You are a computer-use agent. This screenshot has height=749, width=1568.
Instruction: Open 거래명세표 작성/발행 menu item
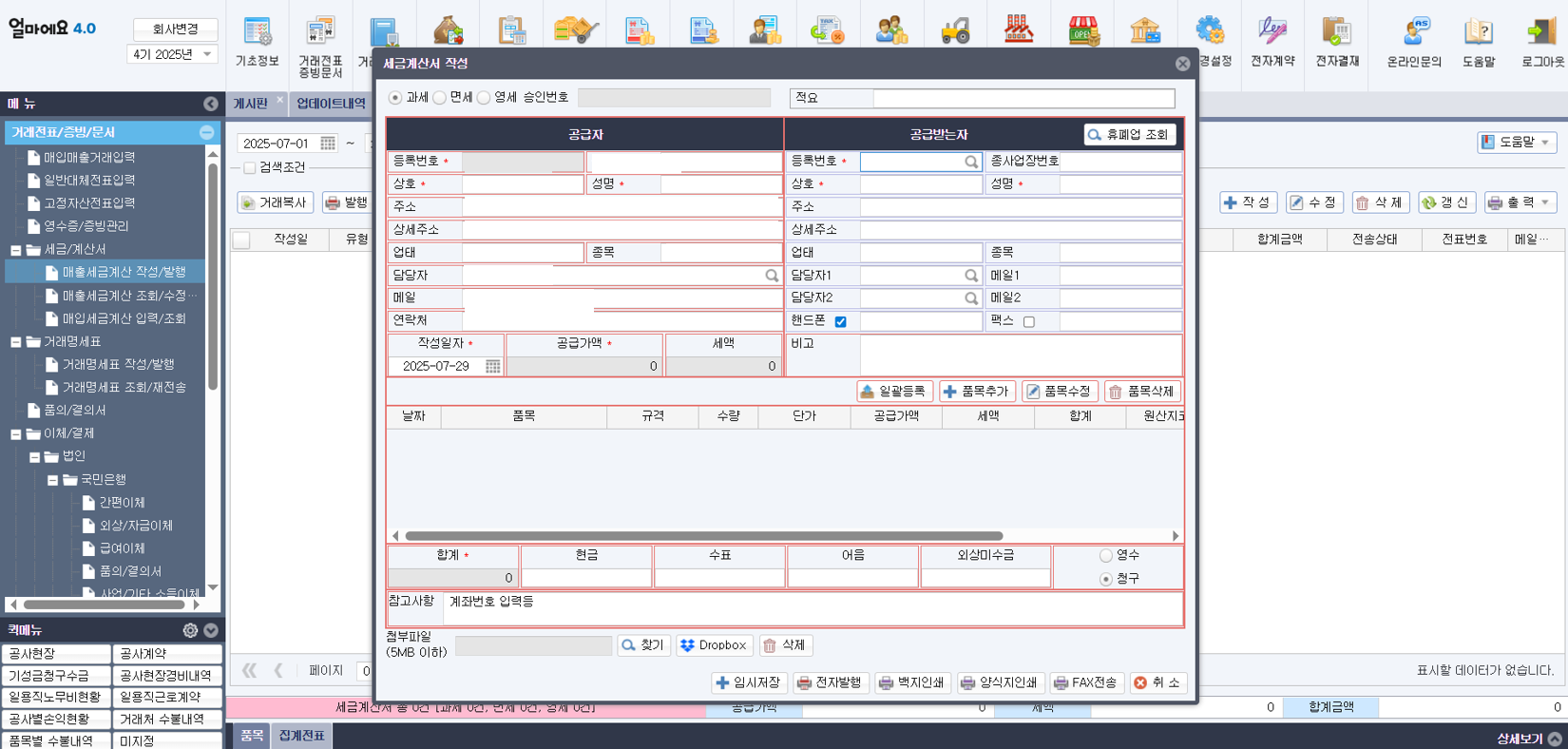pyautogui.click(x=118, y=365)
